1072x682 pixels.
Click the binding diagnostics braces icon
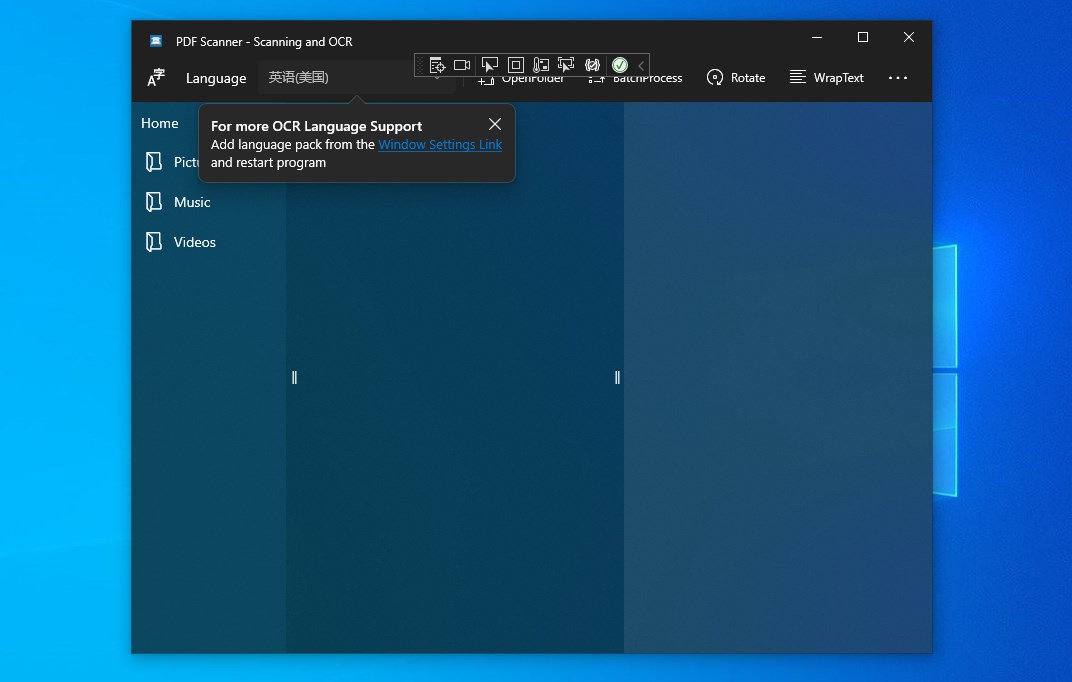(592, 65)
